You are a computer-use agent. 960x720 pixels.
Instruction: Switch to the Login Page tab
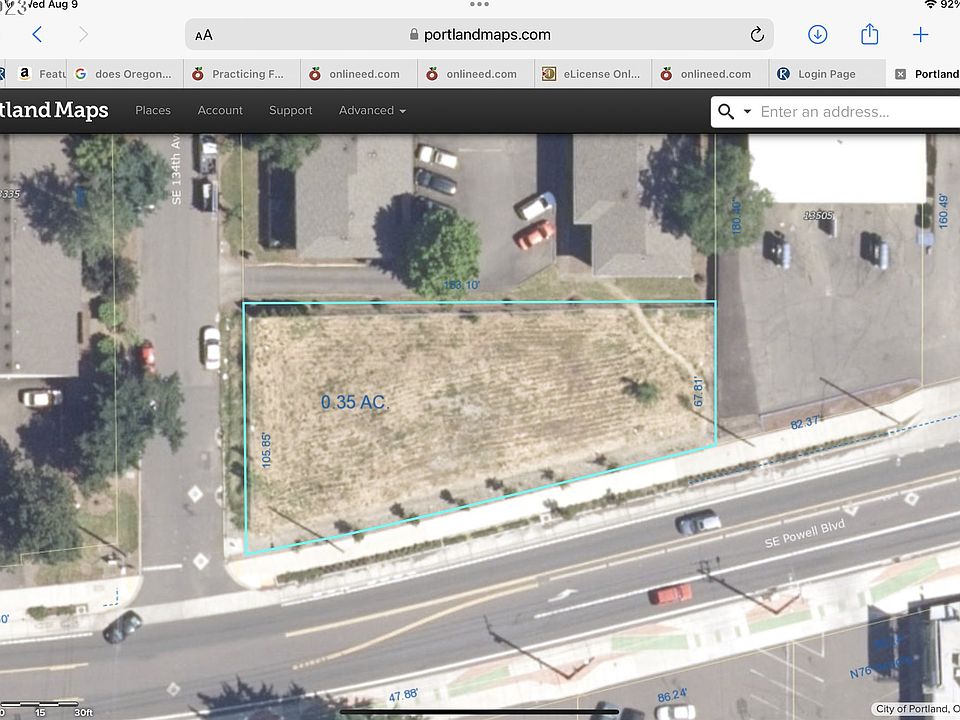tap(827, 74)
